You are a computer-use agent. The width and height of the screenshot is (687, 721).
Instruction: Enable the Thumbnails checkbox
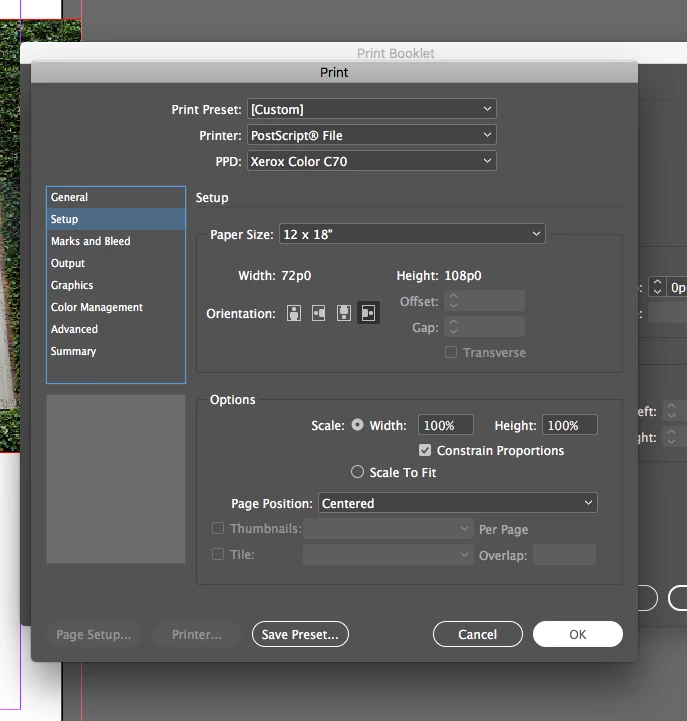point(218,528)
